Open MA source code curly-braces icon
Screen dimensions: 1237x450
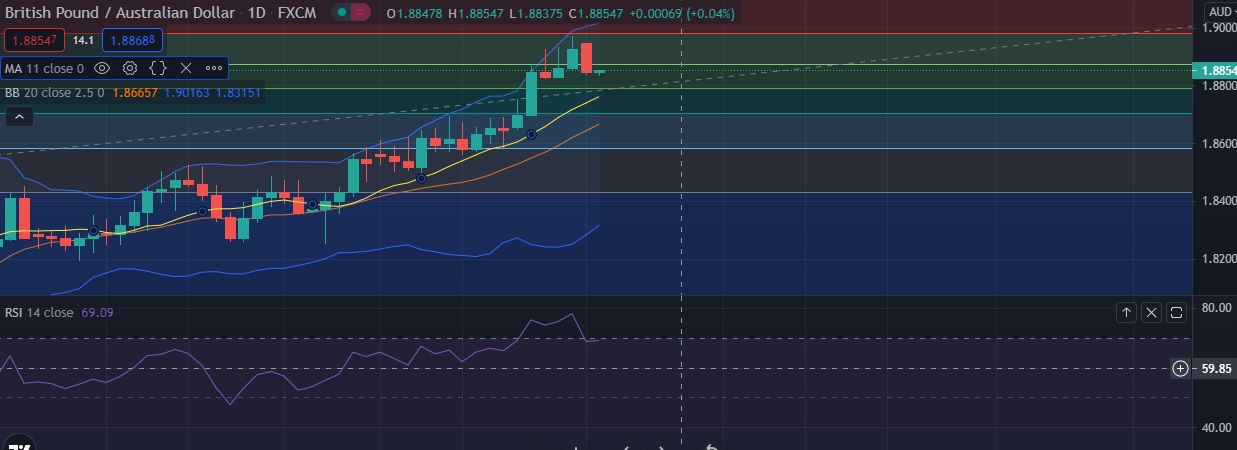pos(158,68)
